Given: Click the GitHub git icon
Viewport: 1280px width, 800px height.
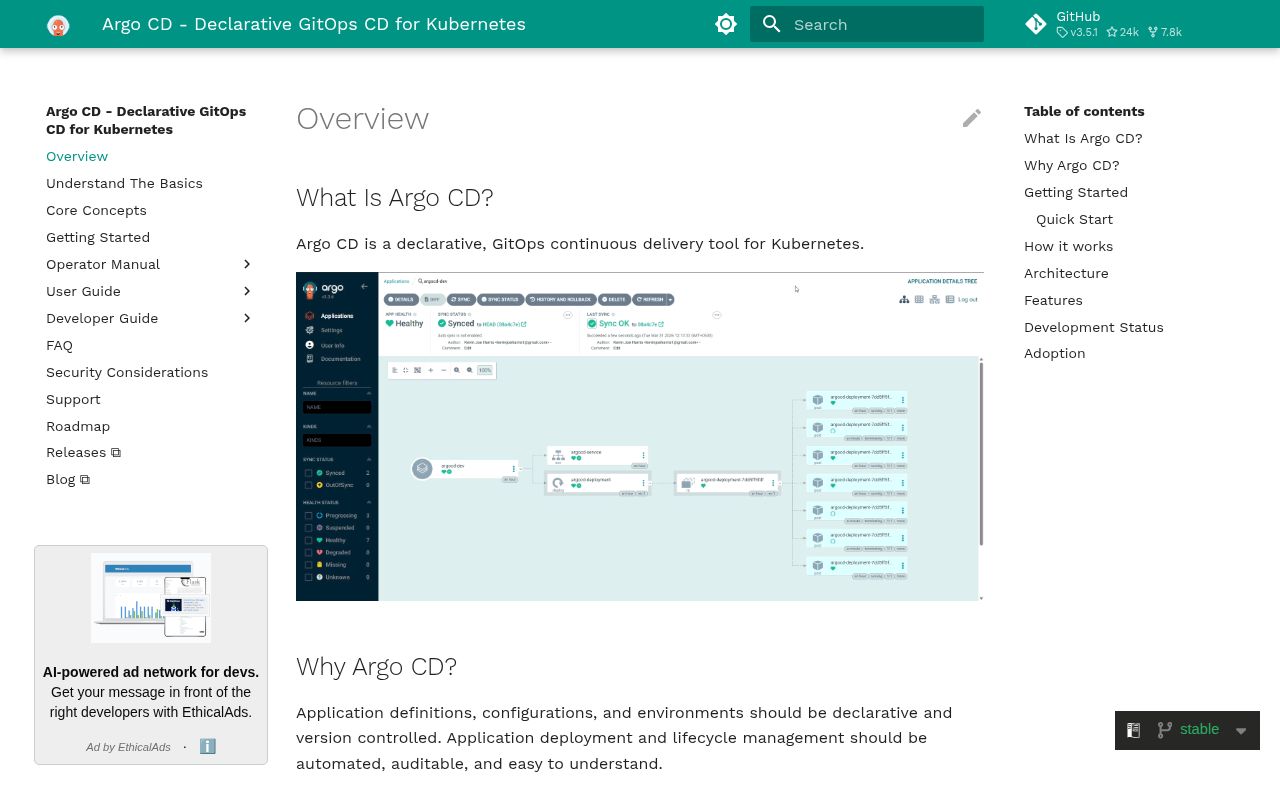Looking at the screenshot, I should click(x=1036, y=24).
